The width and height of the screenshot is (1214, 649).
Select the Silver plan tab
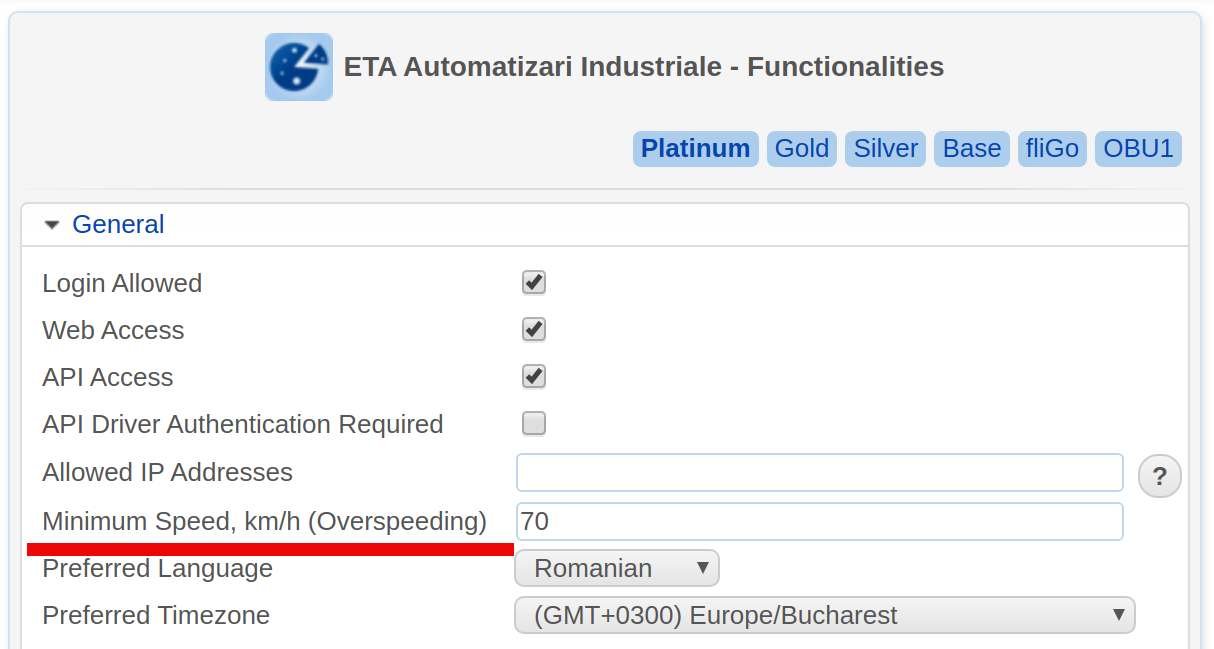(x=885, y=148)
